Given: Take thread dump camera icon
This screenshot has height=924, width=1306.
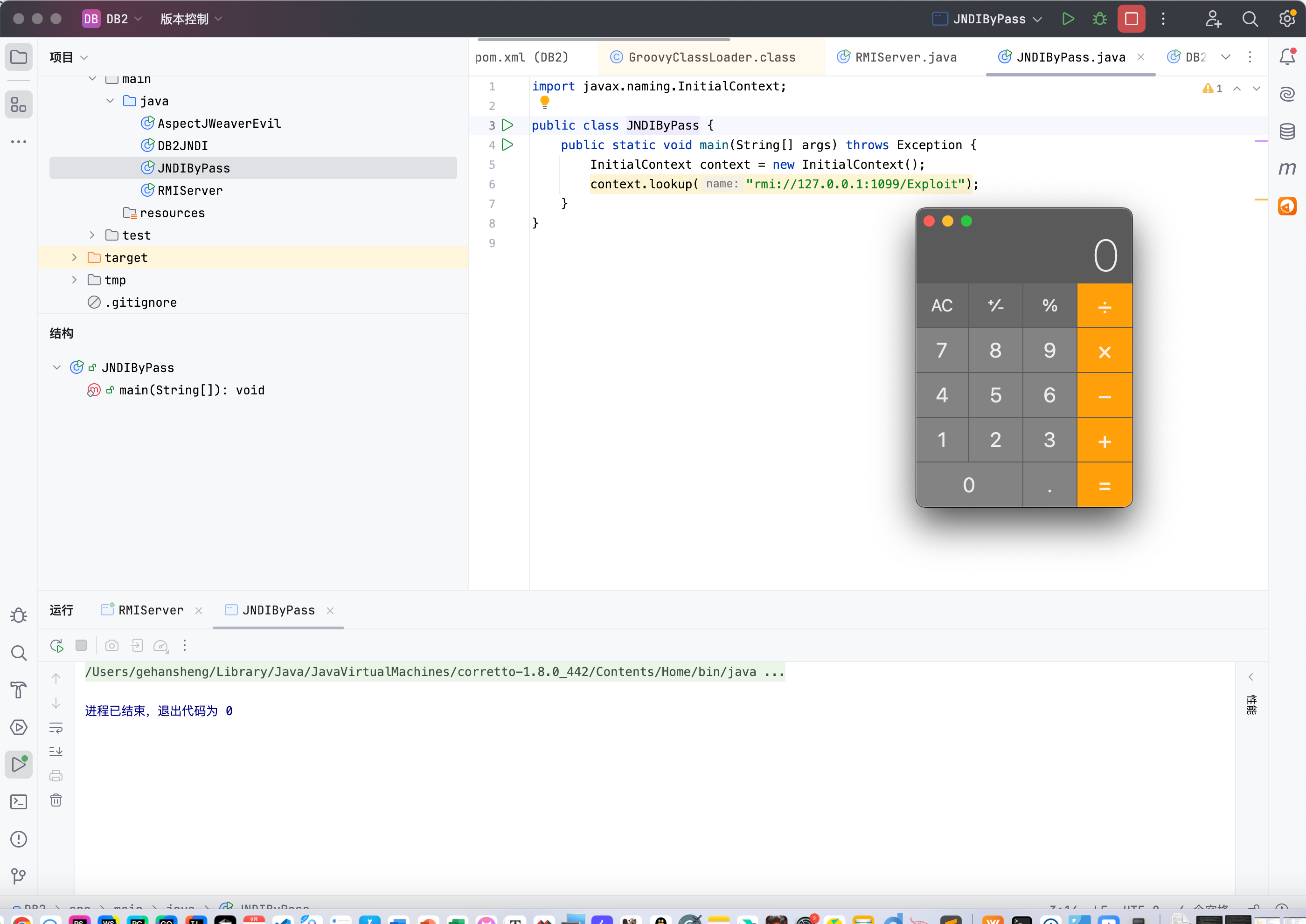Looking at the screenshot, I should tap(112, 645).
